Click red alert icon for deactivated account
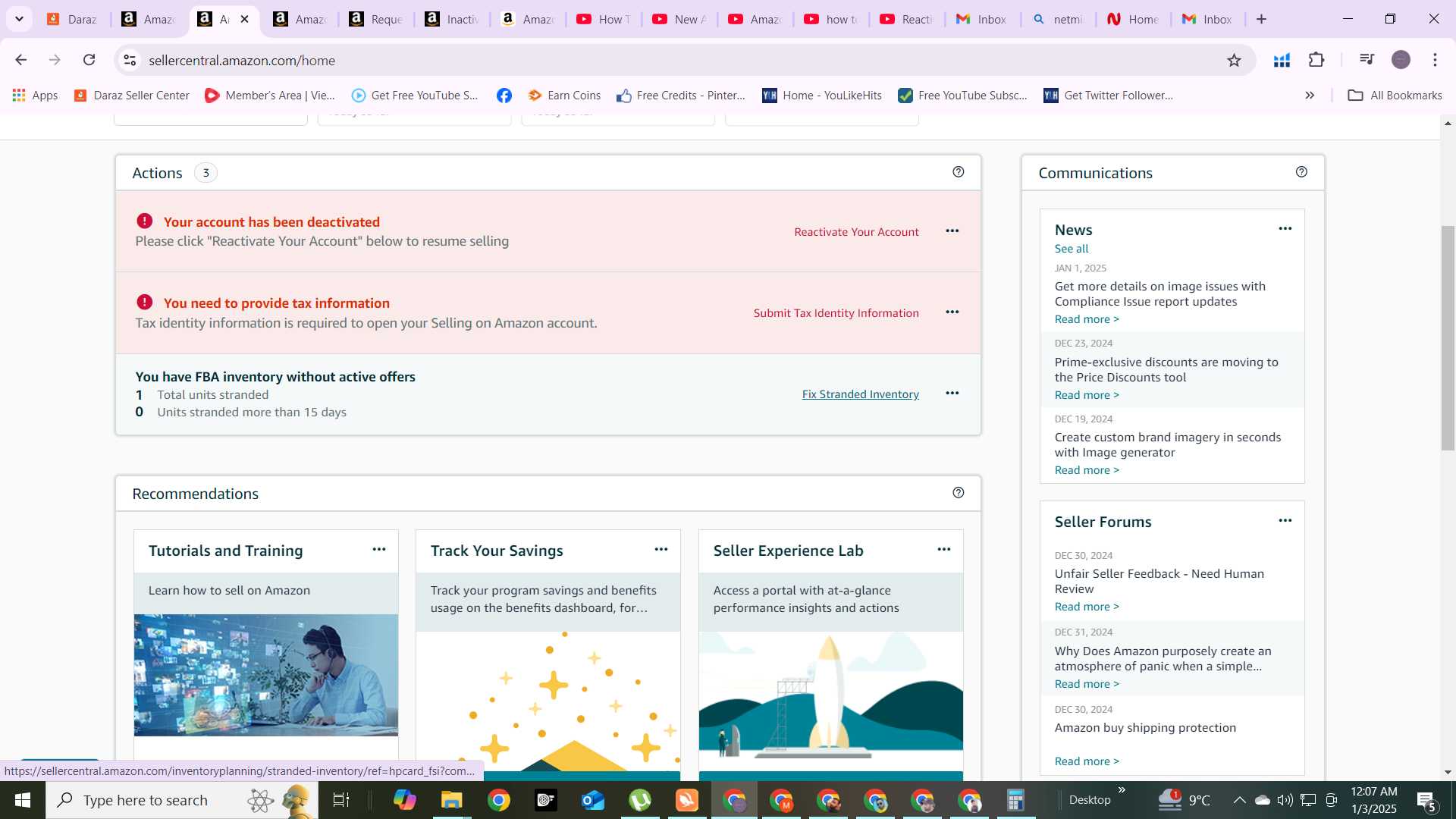Image resolution: width=1456 pixels, height=819 pixels. (144, 221)
